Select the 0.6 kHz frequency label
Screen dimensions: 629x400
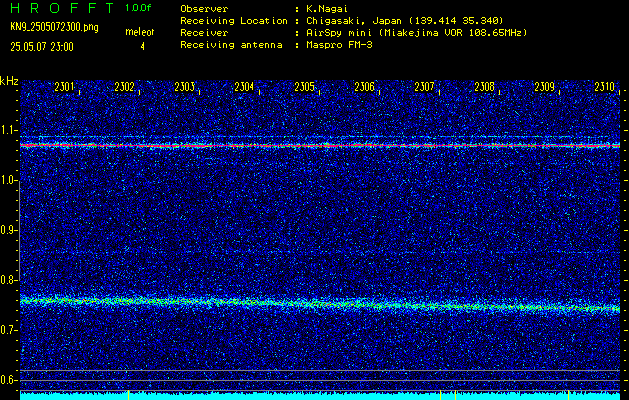point(8,380)
